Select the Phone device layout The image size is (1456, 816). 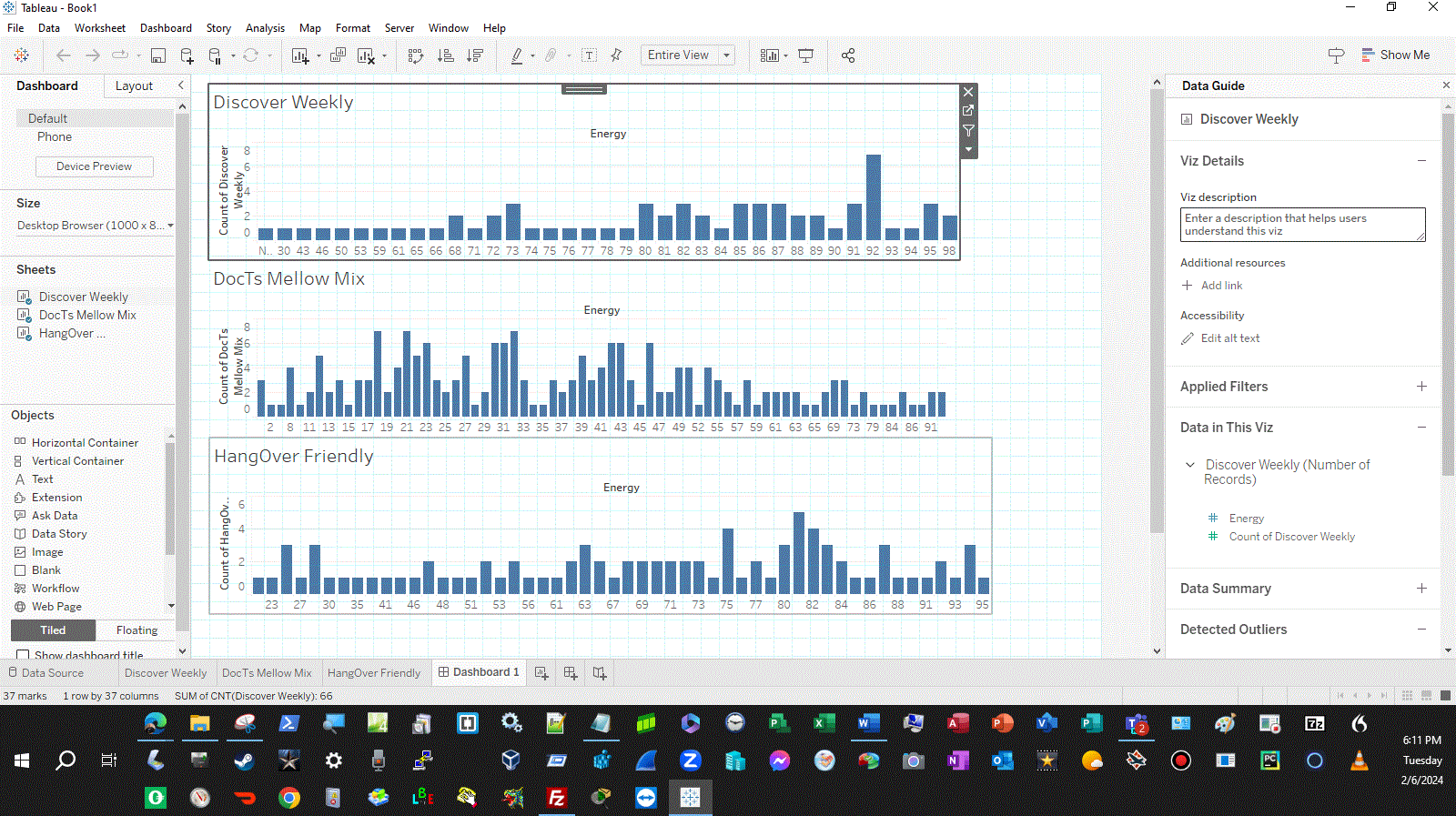(x=55, y=137)
